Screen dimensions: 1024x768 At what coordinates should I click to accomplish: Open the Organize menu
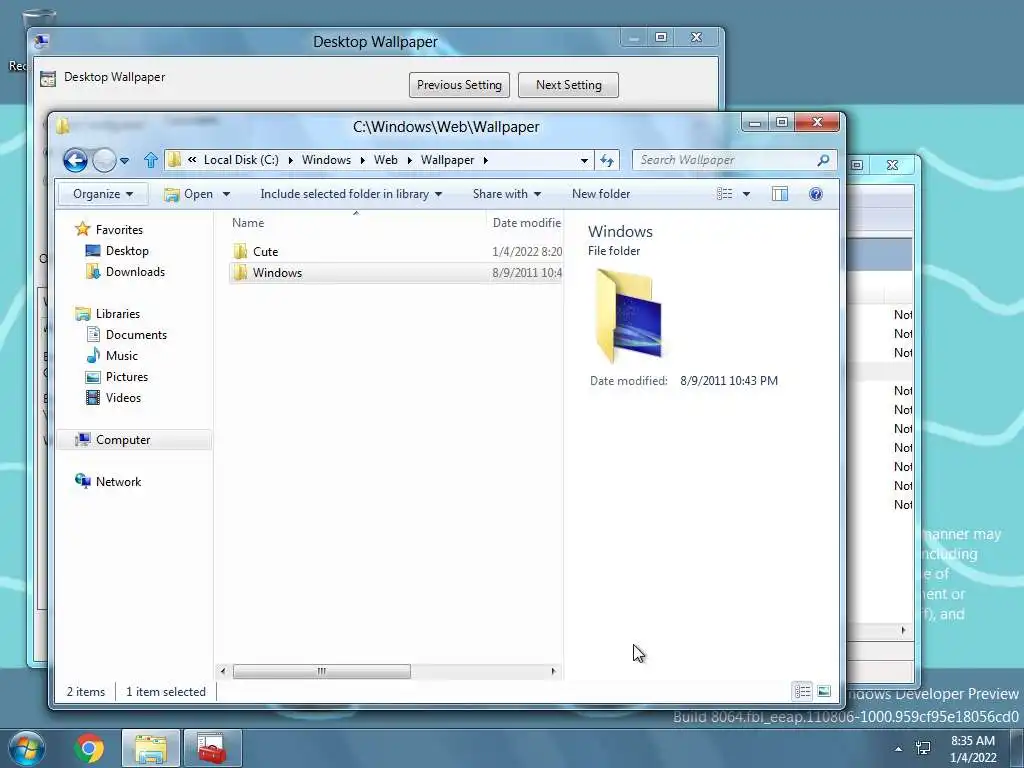coord(103,194)
